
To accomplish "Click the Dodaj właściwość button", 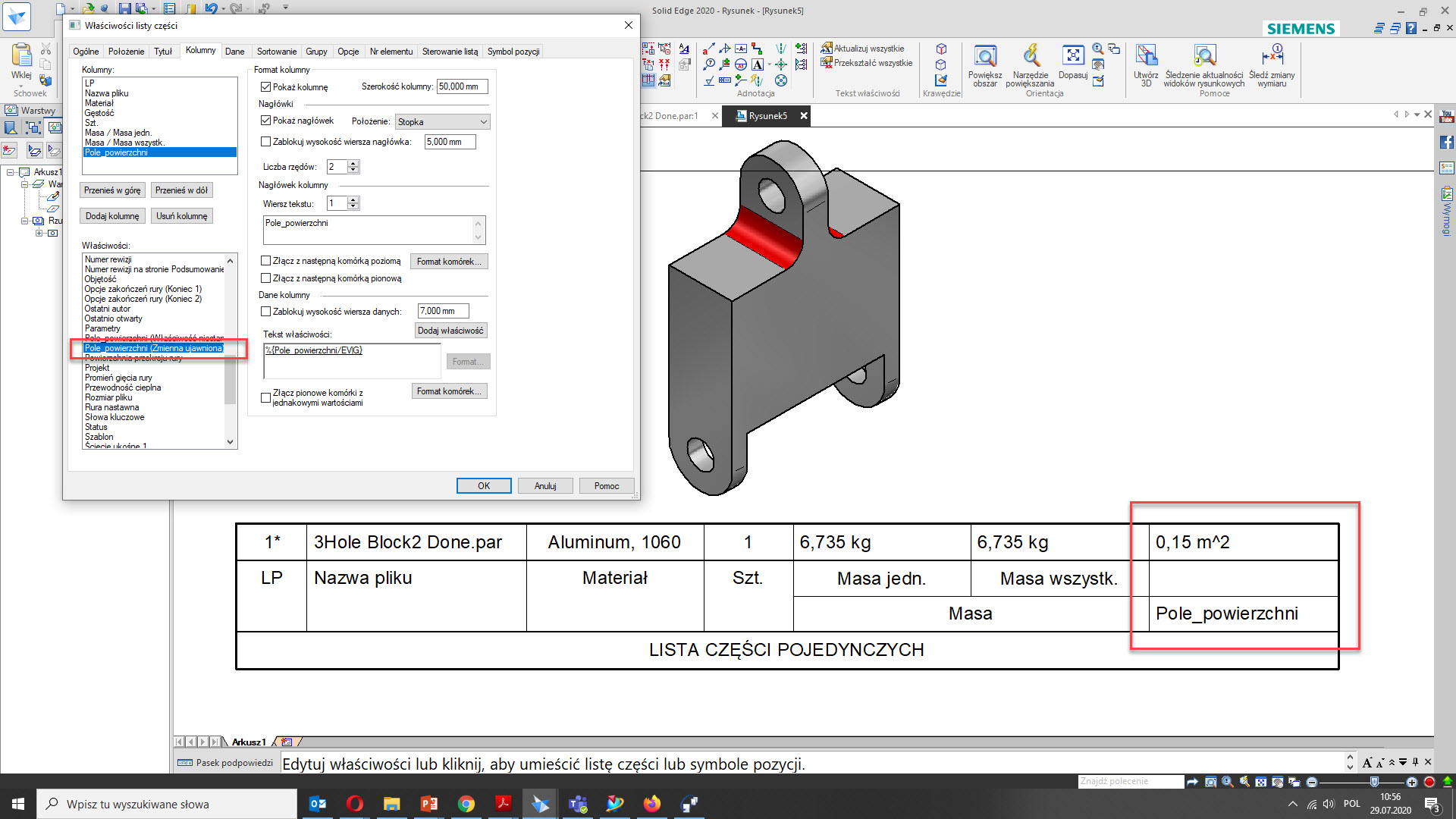I will (x=450, y=331).
